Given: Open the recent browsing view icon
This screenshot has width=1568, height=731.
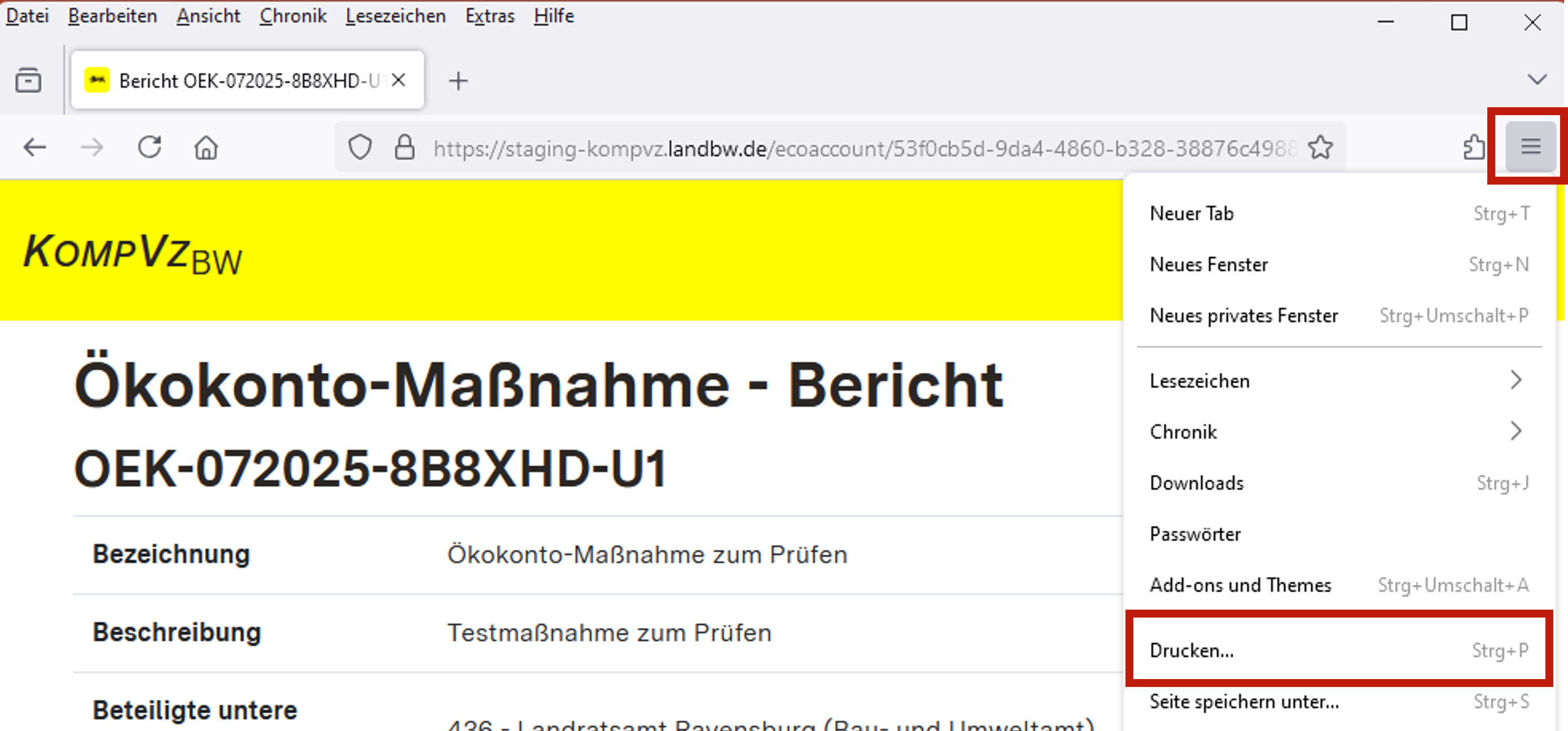Looking at the screenshot, I should click(28, 80).
